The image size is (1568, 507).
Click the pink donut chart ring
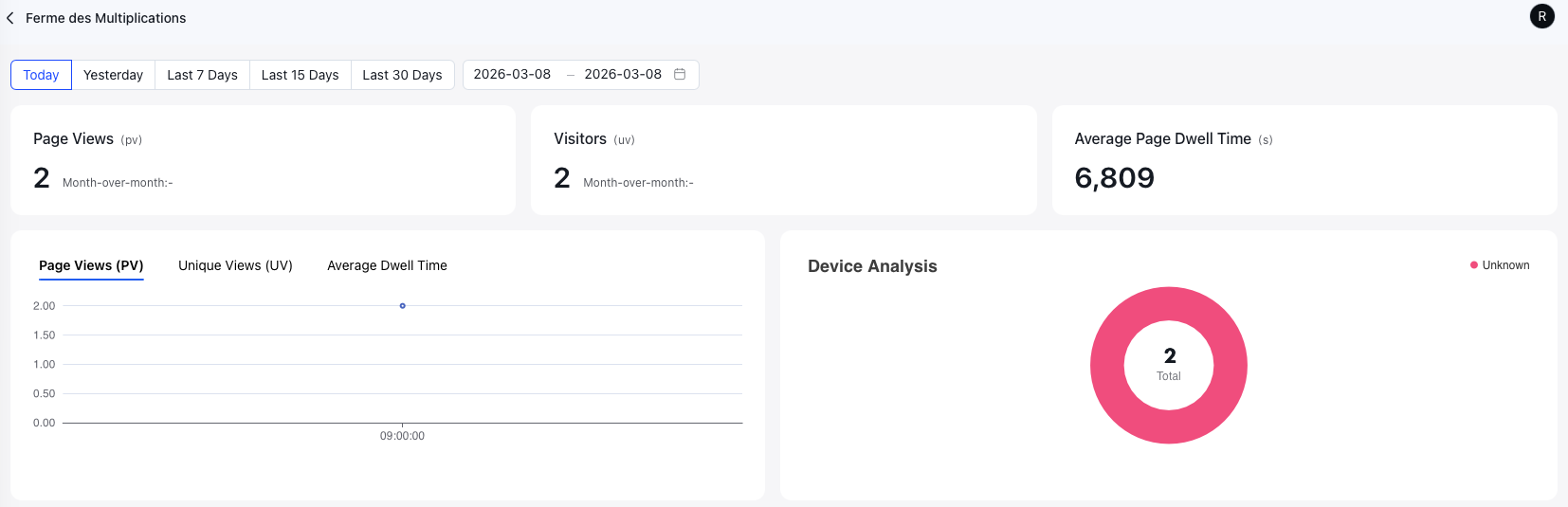pos(1107,366)
